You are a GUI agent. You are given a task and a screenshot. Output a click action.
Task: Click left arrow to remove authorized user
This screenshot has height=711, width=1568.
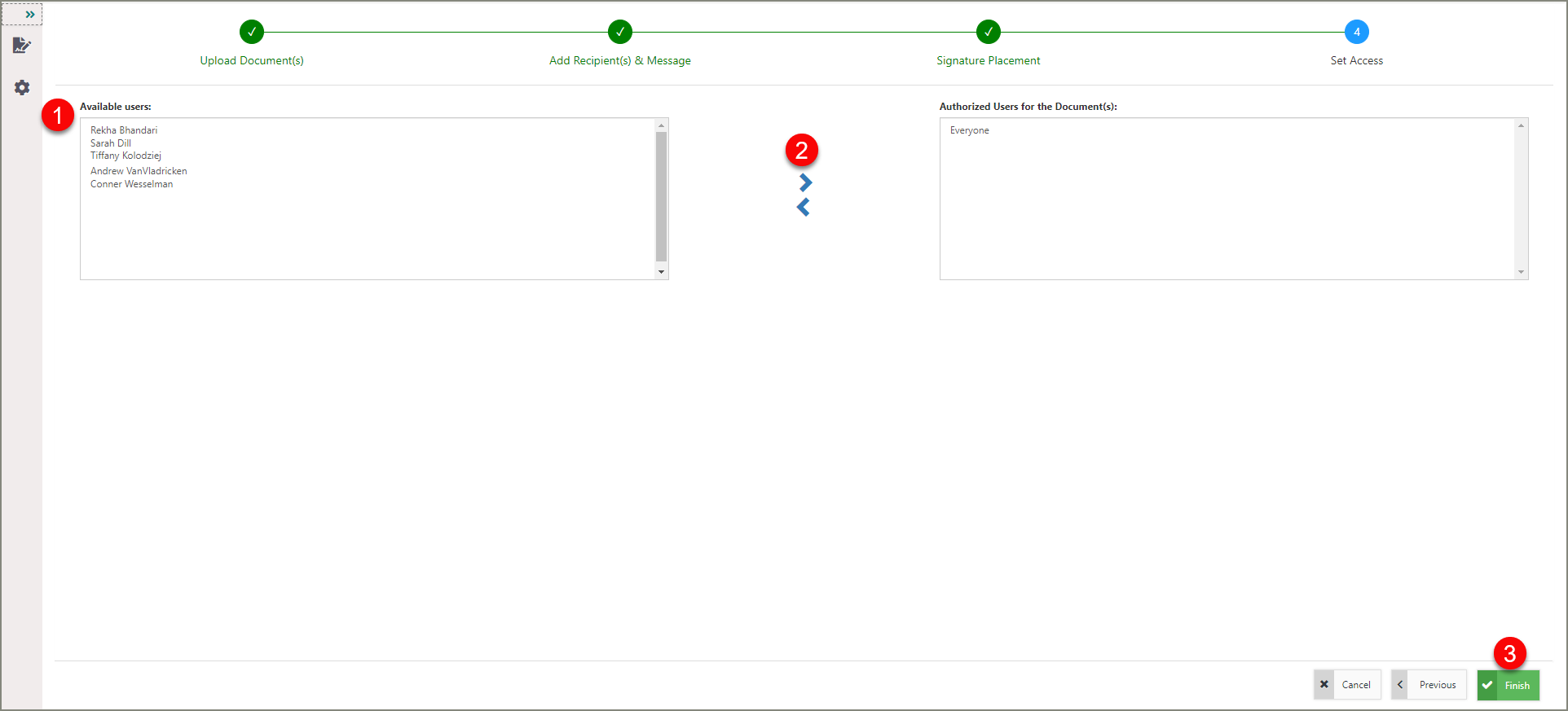click(x=804, y=208)
